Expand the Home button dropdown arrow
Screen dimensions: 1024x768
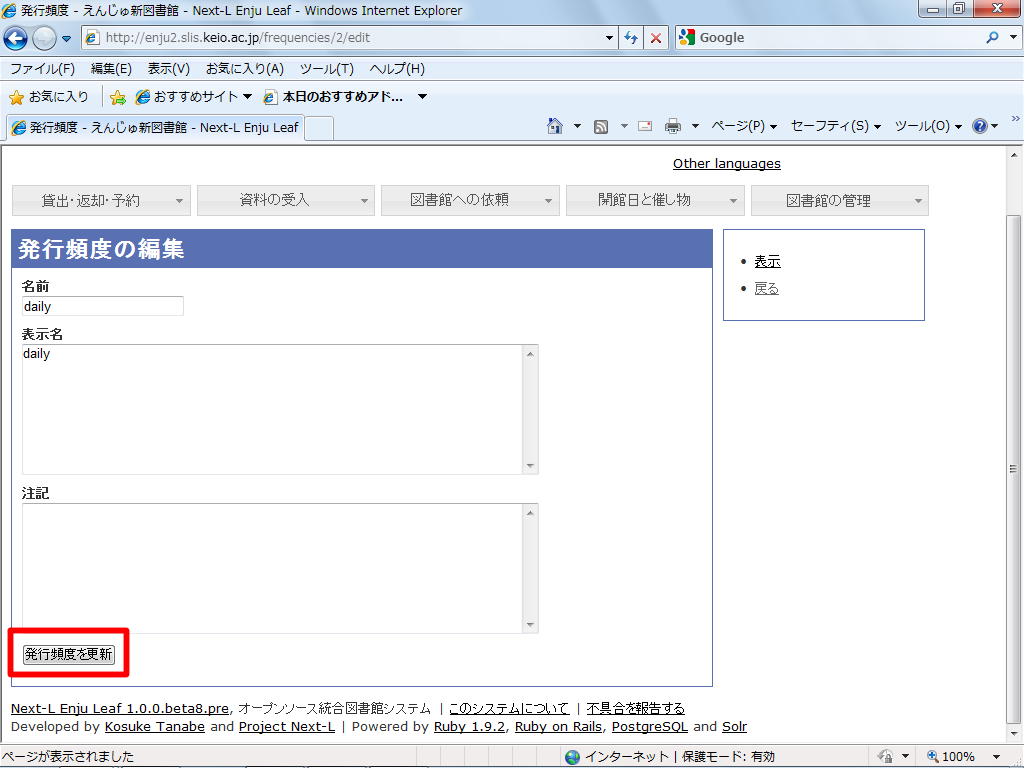(x=577, y=126)
